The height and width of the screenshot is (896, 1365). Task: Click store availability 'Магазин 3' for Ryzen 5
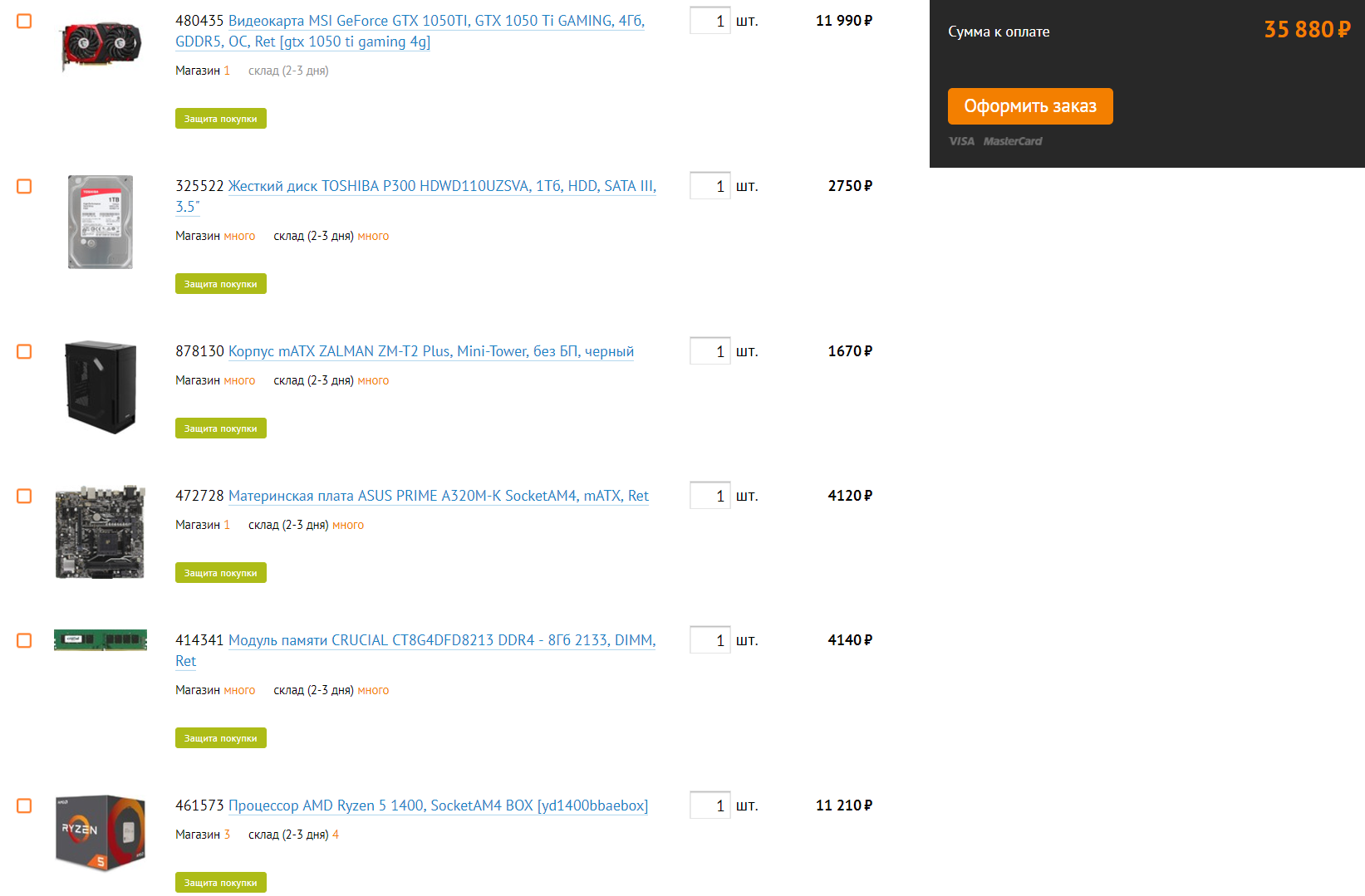coord(203,835)
